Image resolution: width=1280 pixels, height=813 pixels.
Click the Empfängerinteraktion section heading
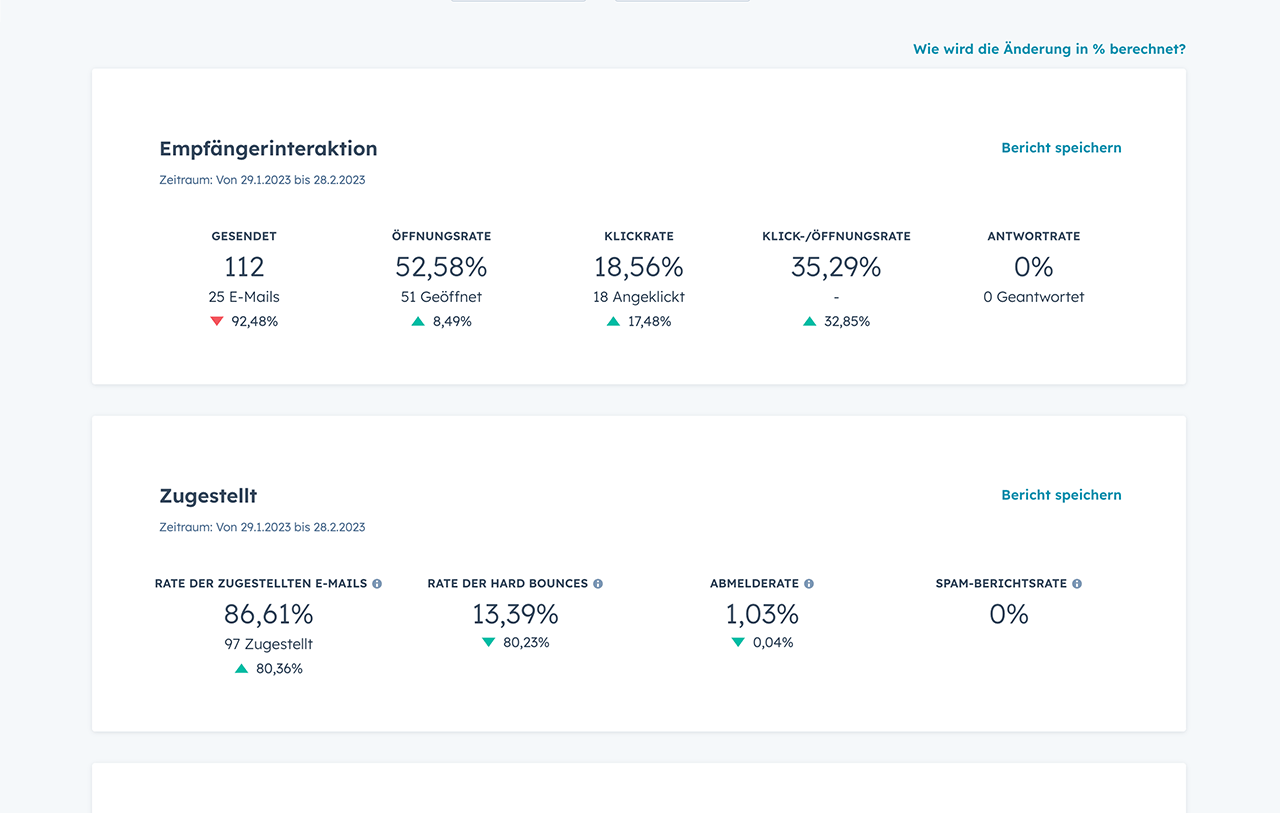pos(268,148)
